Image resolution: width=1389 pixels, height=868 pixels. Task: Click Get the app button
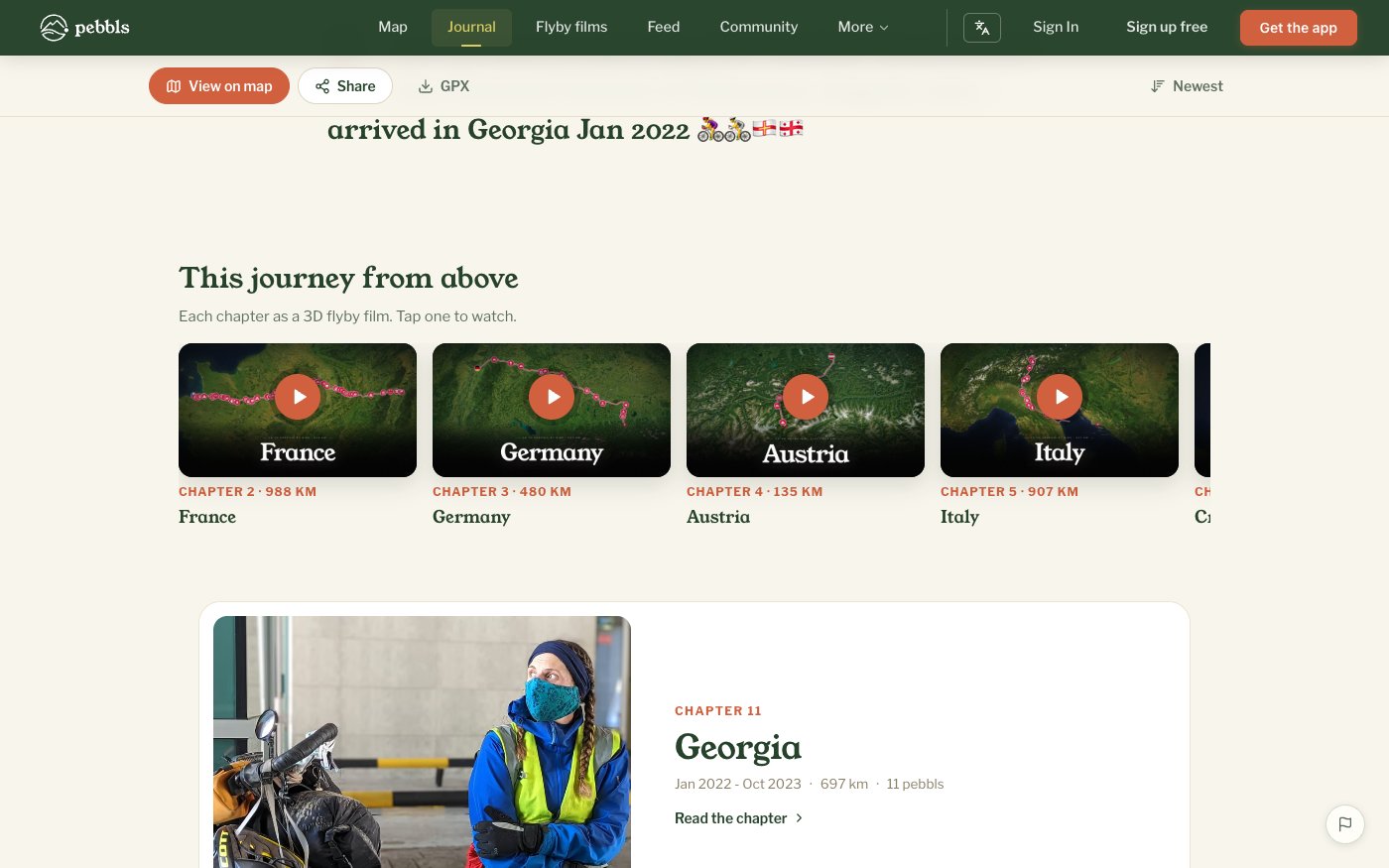tap(1299, 28)
